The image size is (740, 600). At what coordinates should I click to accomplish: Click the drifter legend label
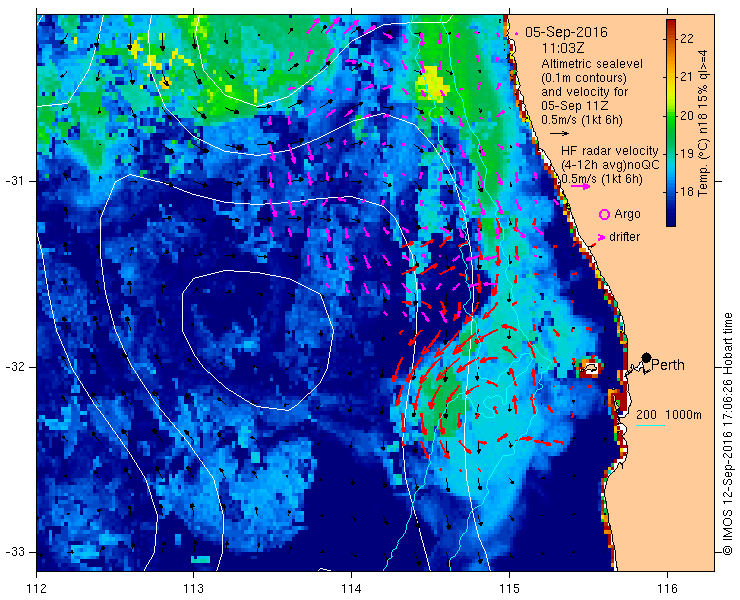(624, 237)
